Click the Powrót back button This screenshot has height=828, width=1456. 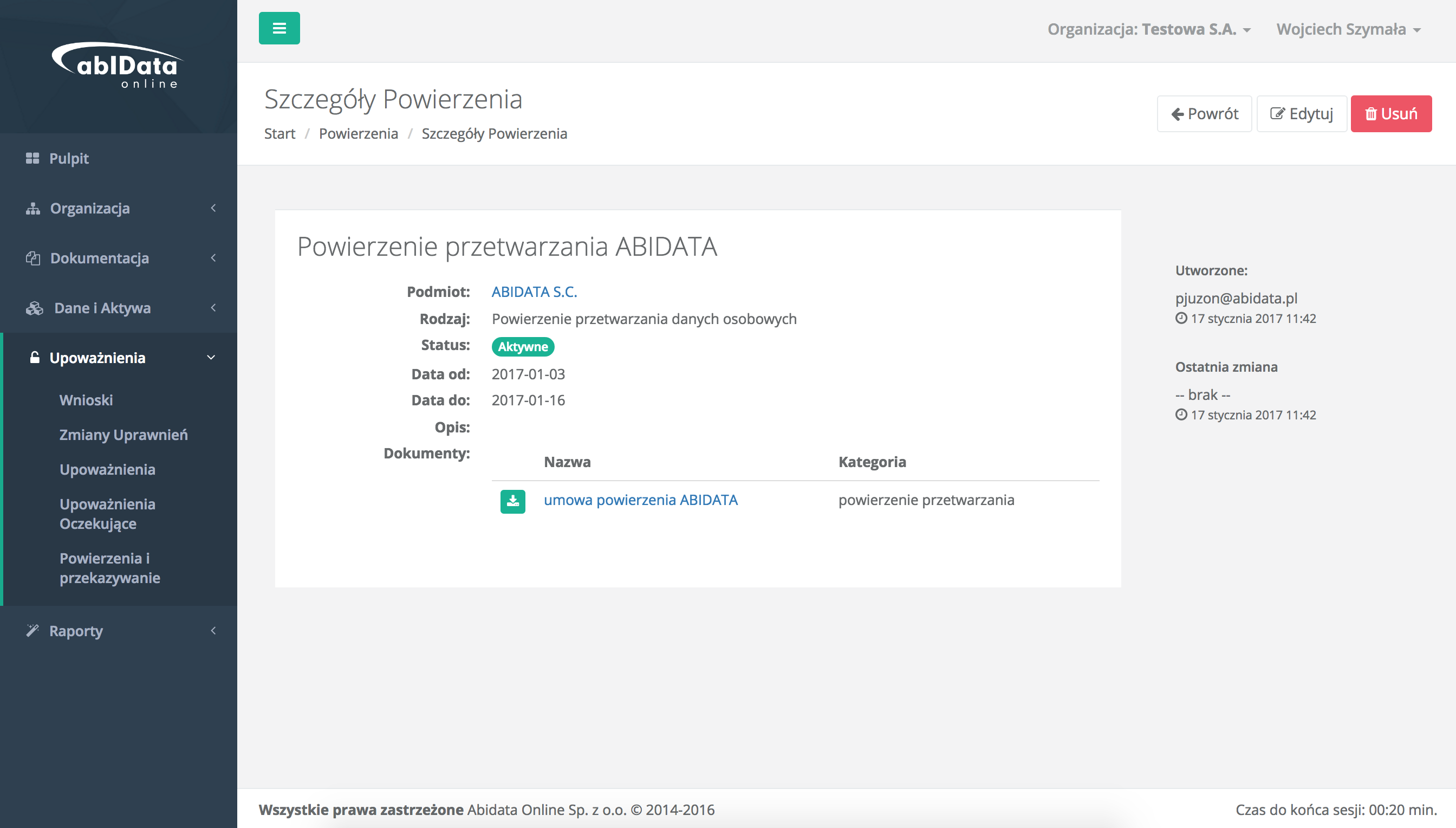pos(1204,114)
